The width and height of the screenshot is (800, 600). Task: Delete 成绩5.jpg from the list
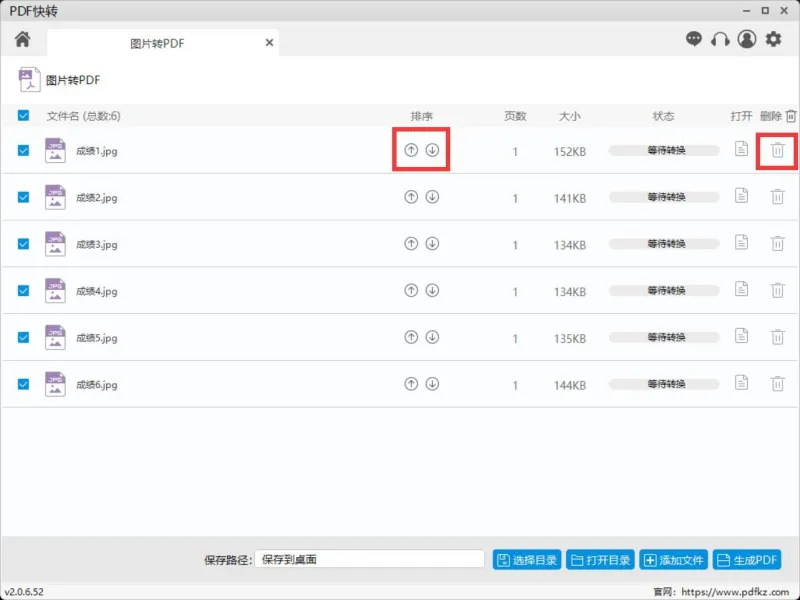[778, 337]
